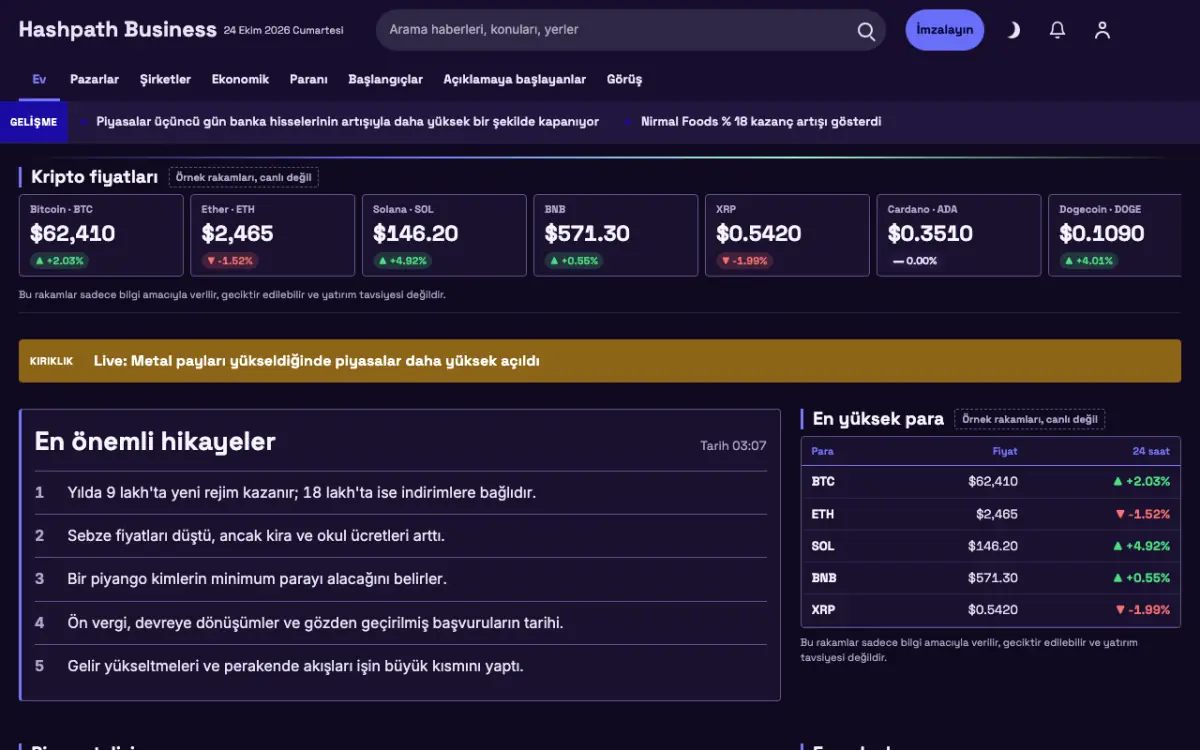Select the BNB row in table

click(x=991, y=578)
